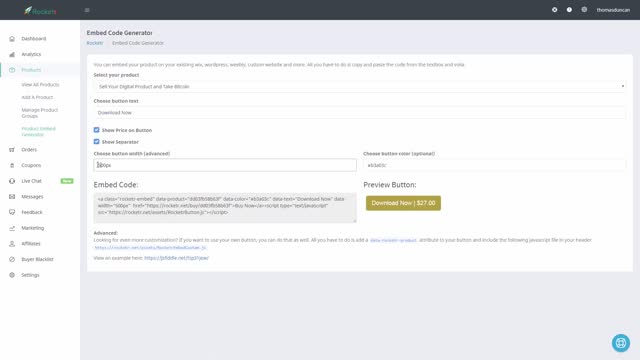Open Live Chat in the sidebar

(x=31, y=181)
